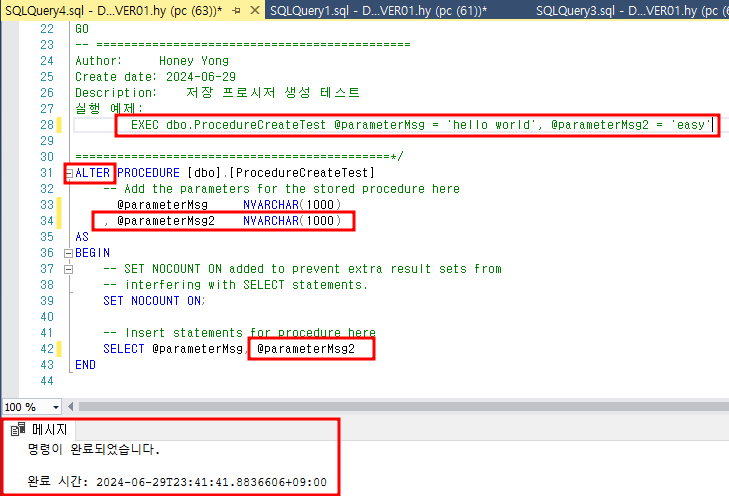Click the END keyword on line 43

(x=86, y=365)
